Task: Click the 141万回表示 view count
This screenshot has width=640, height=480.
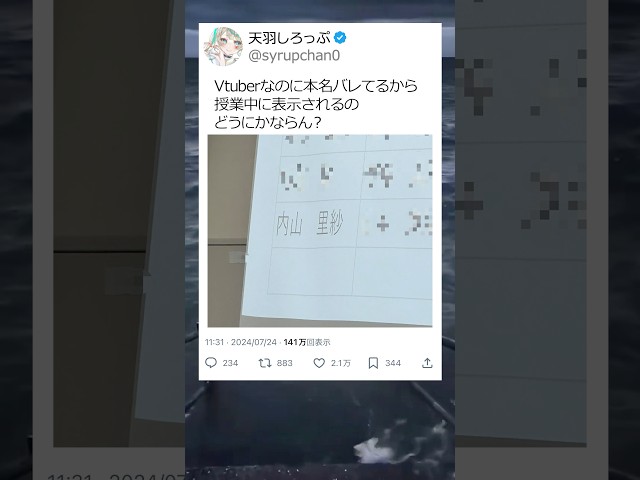Action: pos(307,342)
